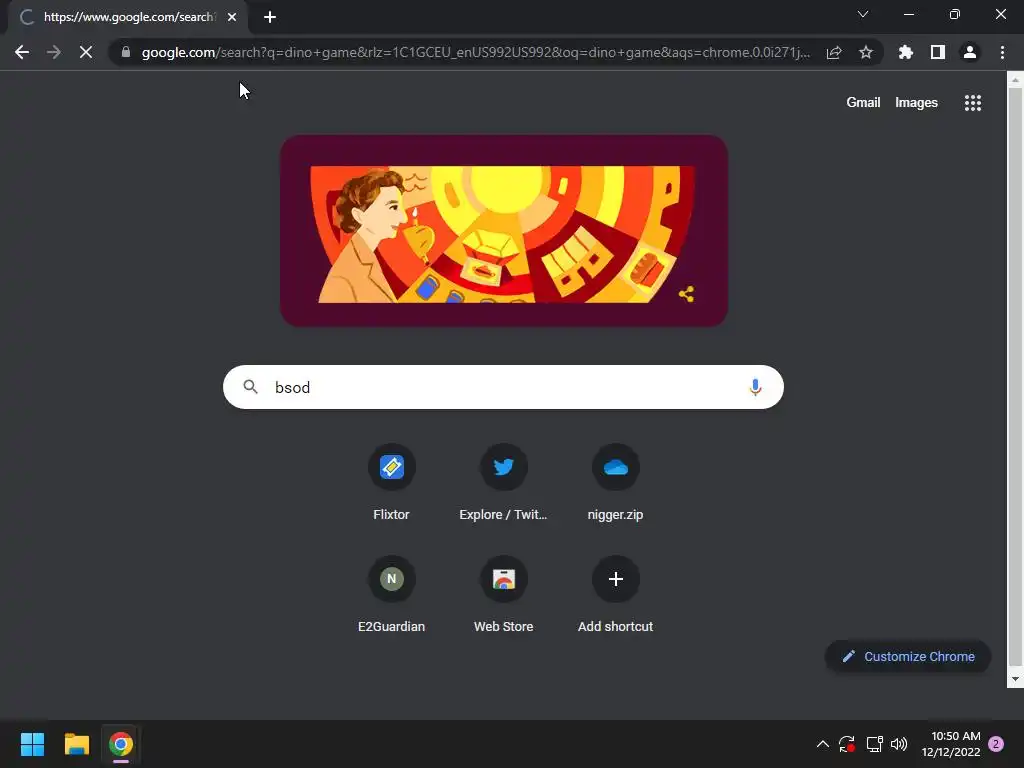Go back to the previous page
The image size is (1024, 768).
(22, 52)
